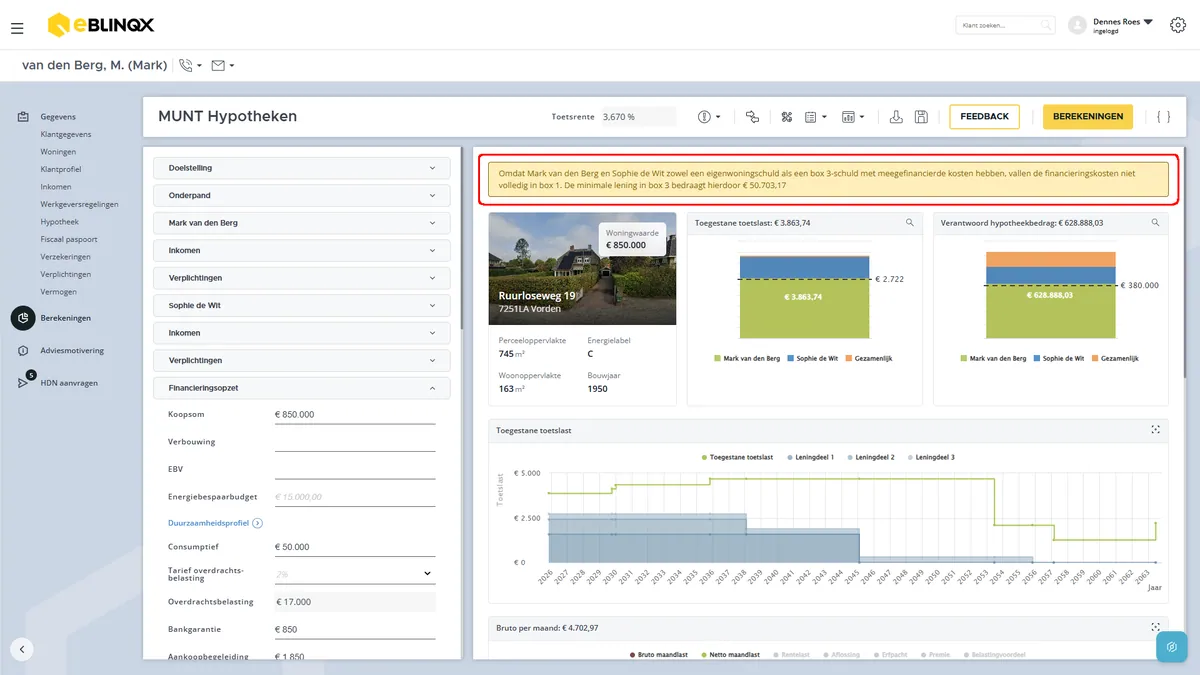Go to Klantgegevens in the sidebar
This screenshot has width=1200, height=675.
(x=66, y=134)
